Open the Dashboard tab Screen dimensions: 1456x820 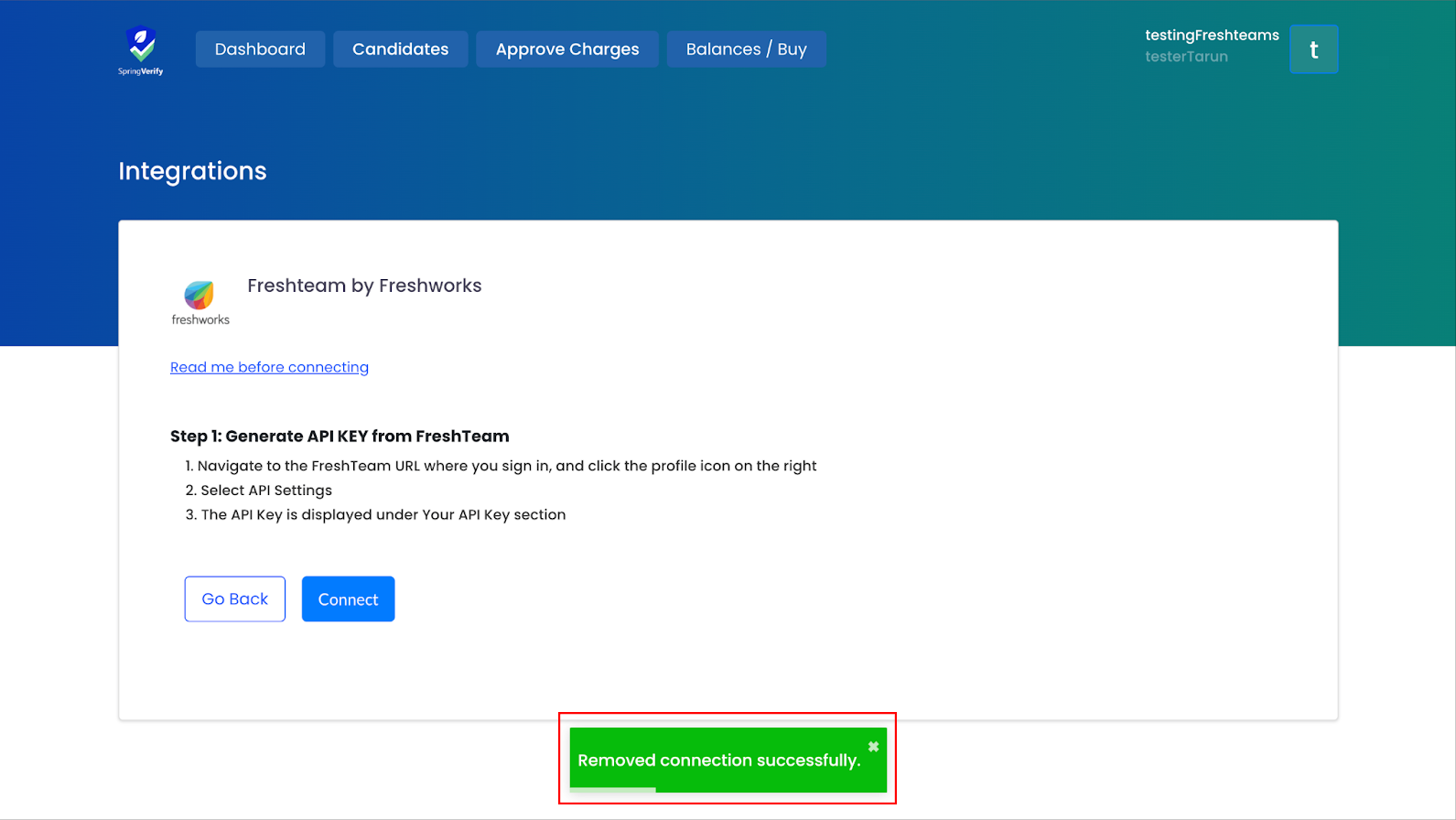260,49
